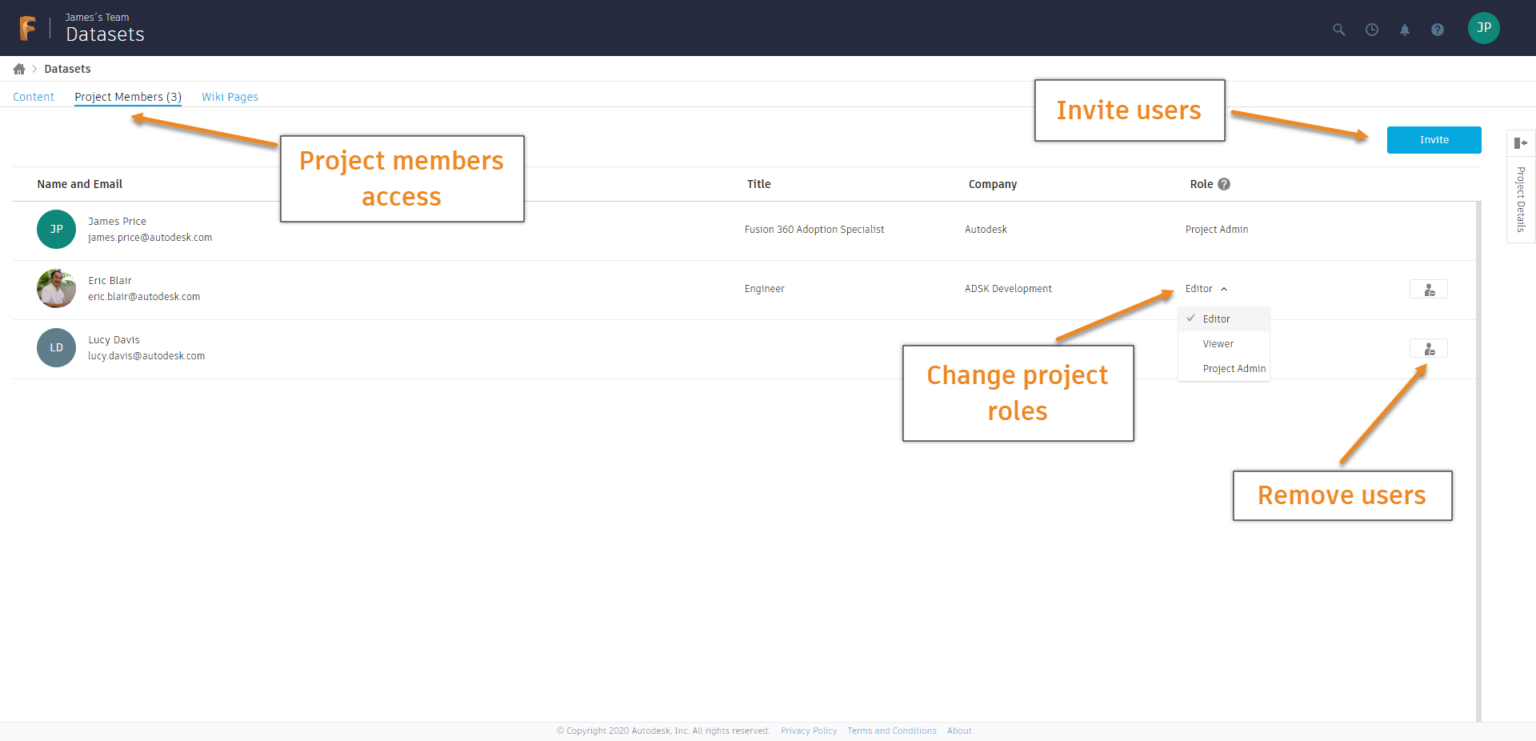Switch to the Content tab
The height and width of the screenshot is (741, 1536).
[x=33, y=96]
